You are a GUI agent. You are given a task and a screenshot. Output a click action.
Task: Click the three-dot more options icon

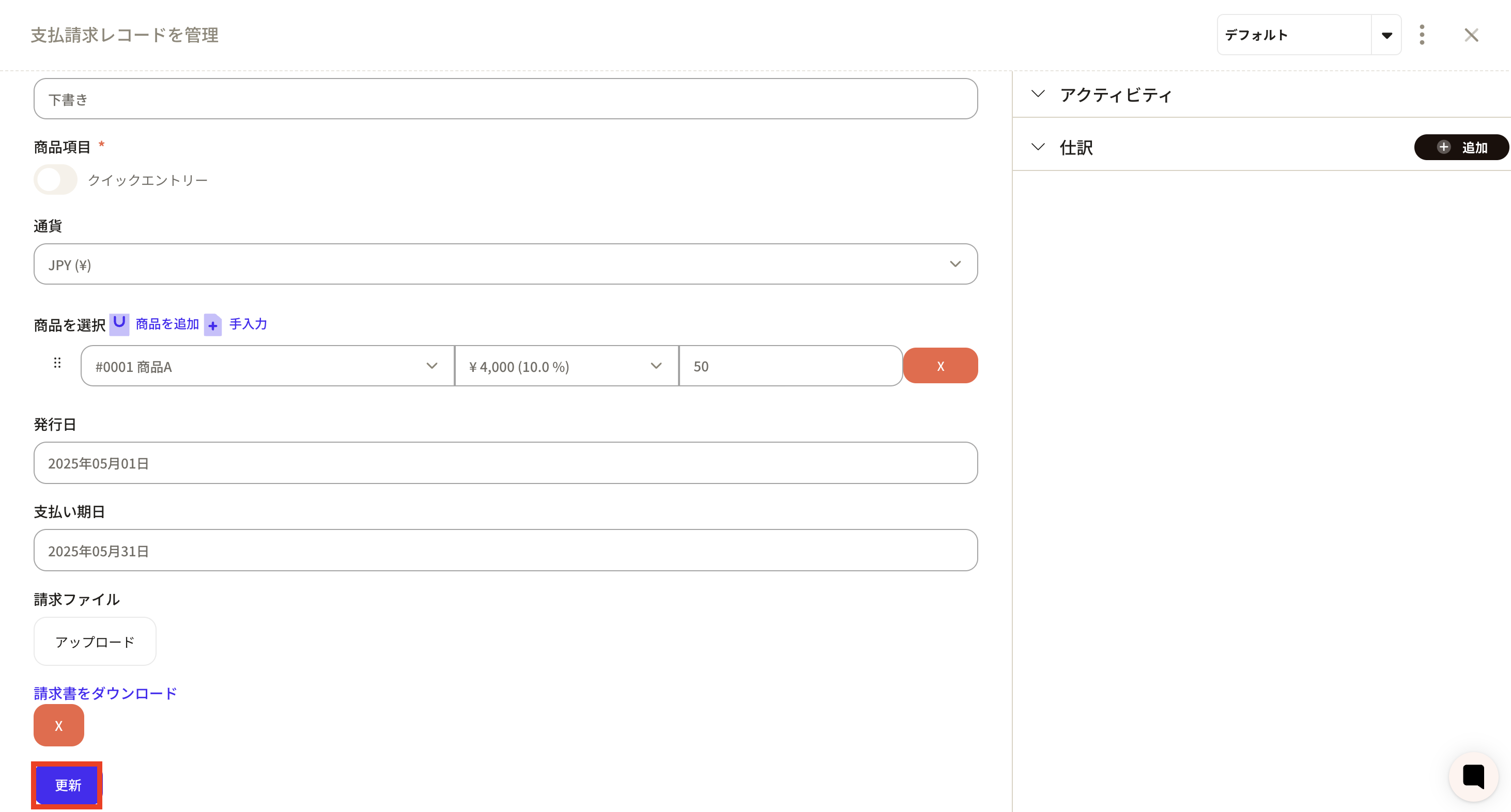[1421, 35]
